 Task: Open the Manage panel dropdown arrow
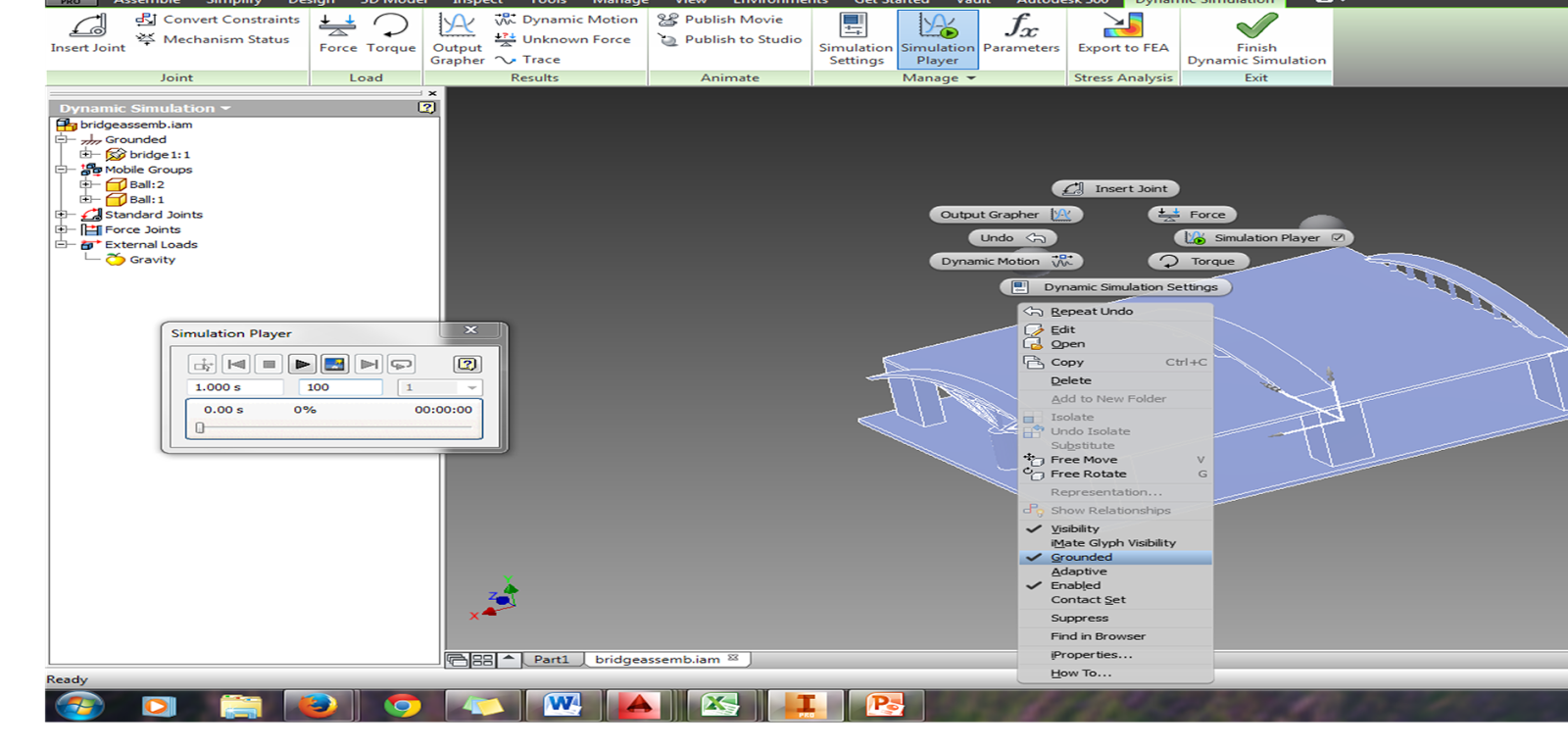pyautogui.click(x=971, y=77)
